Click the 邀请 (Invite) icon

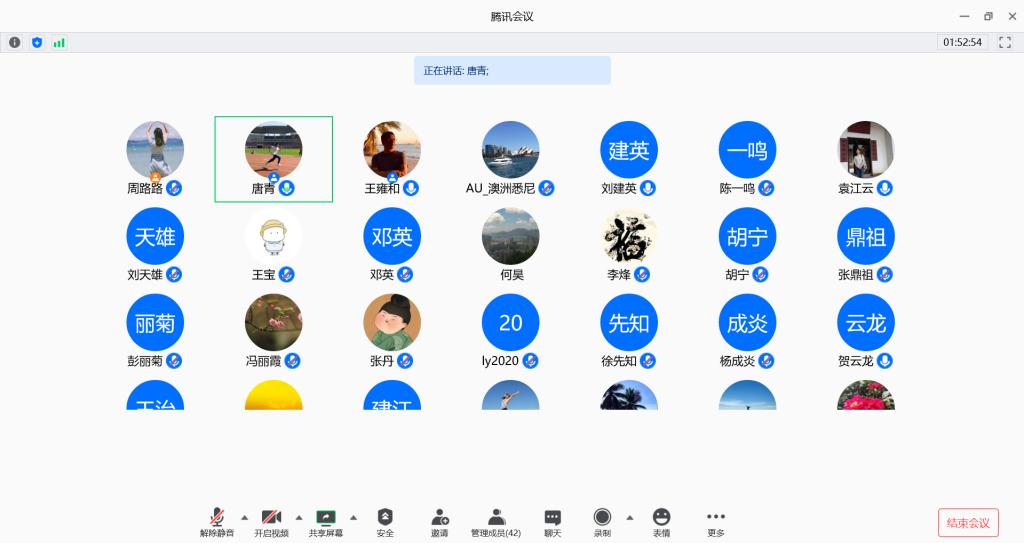440,518
